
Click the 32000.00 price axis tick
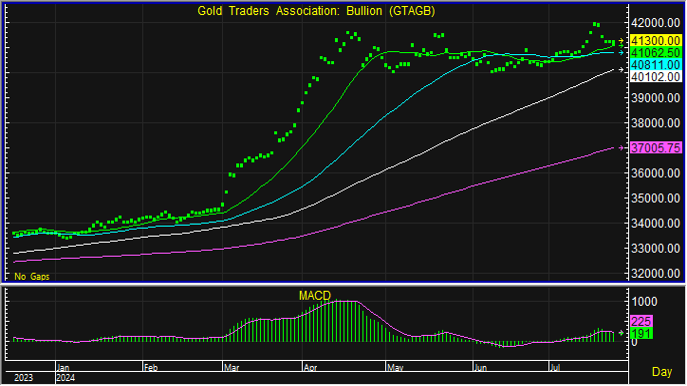click(x=655, y=273)
